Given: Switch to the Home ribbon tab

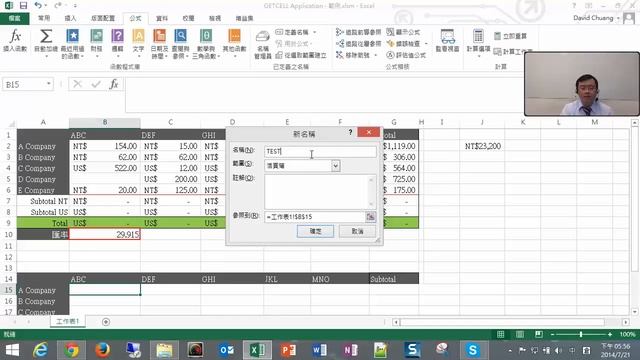Looking at the screenshot, I should [44, 18].
